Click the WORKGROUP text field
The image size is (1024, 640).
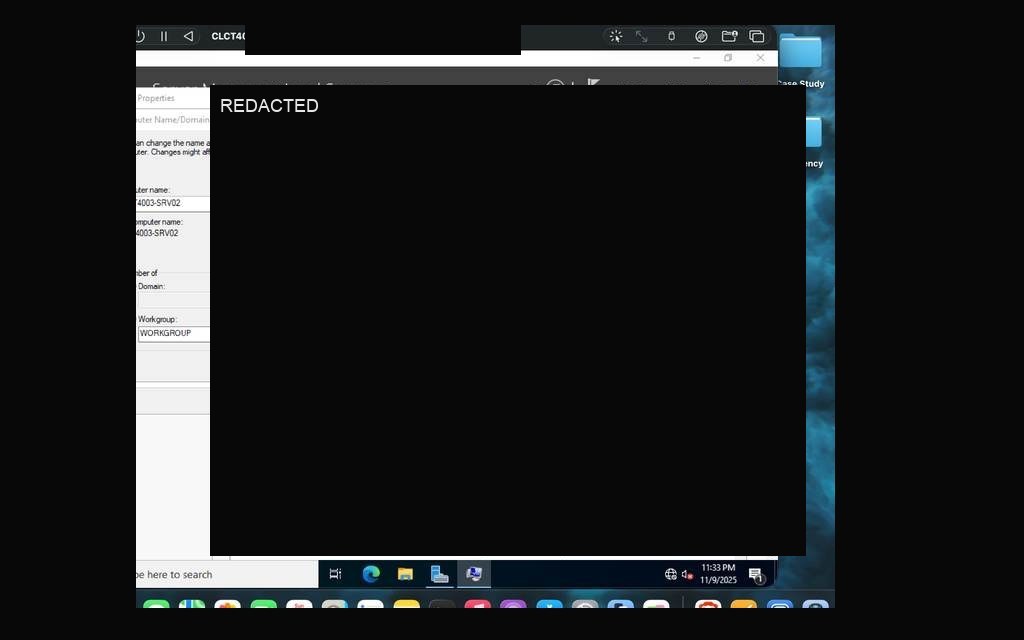point(174,334)
